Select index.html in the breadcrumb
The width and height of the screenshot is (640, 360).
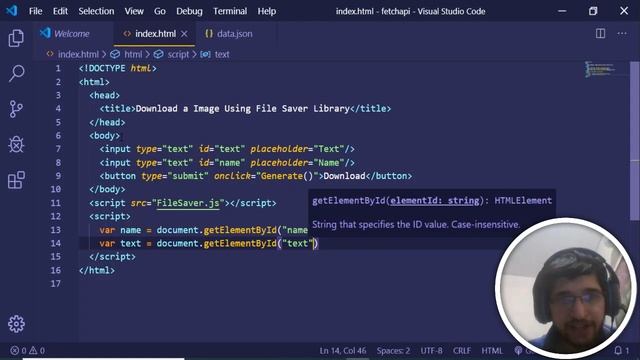[78, 54]
